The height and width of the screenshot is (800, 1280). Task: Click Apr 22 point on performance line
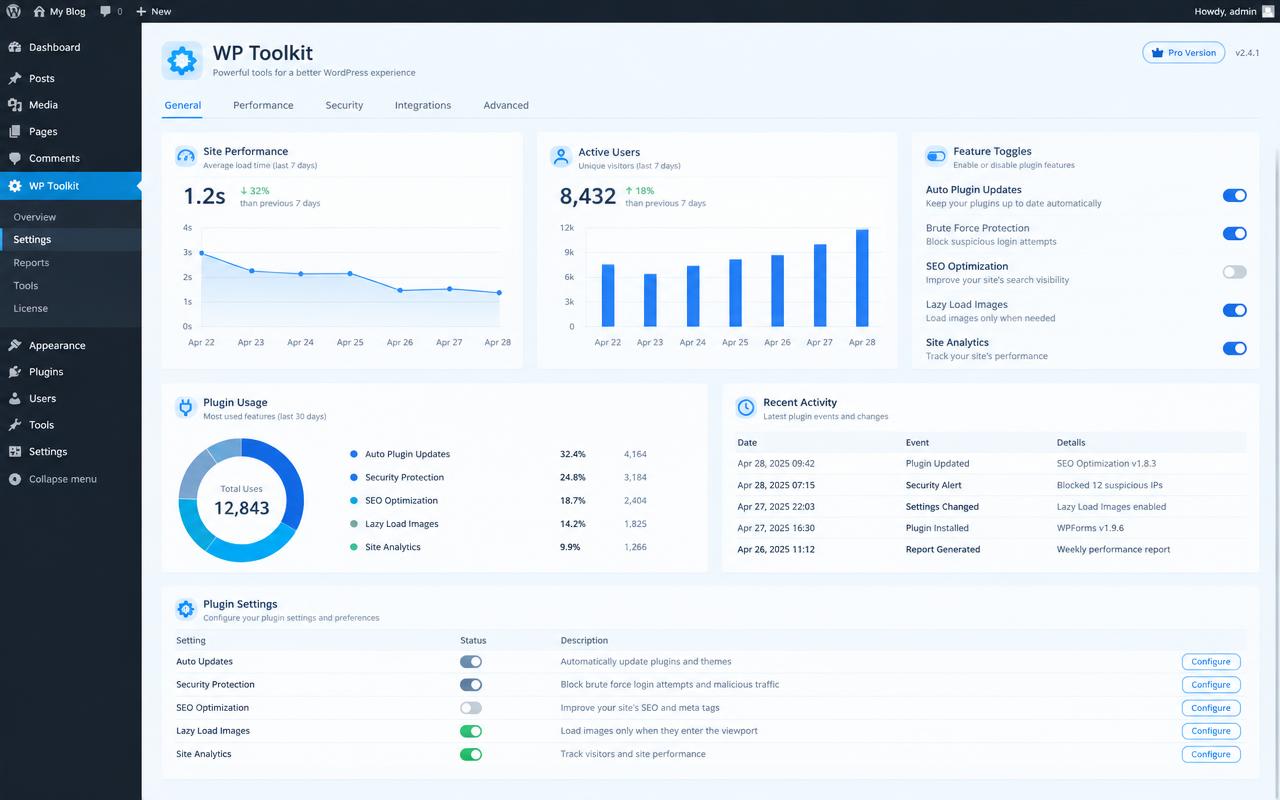point(202,253)
